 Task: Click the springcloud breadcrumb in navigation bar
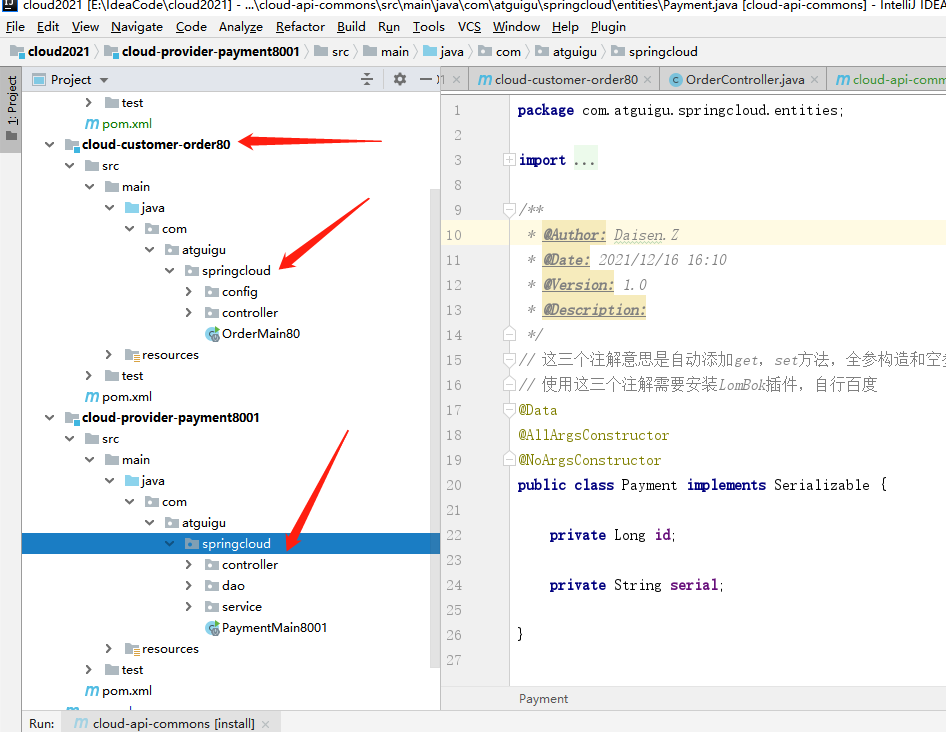(655, 52)
